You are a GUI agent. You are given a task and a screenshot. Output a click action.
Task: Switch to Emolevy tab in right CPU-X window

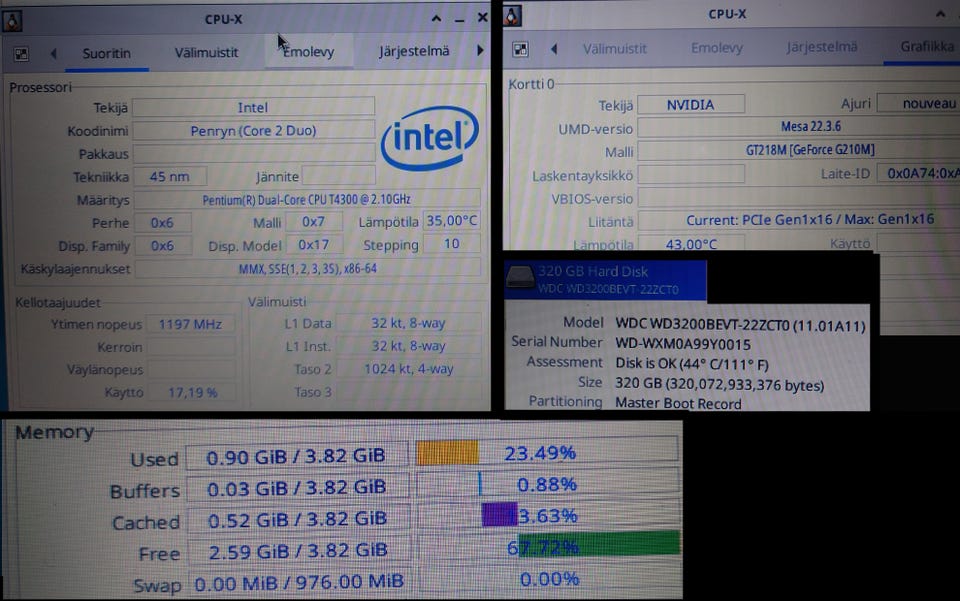tap(716, 48)
